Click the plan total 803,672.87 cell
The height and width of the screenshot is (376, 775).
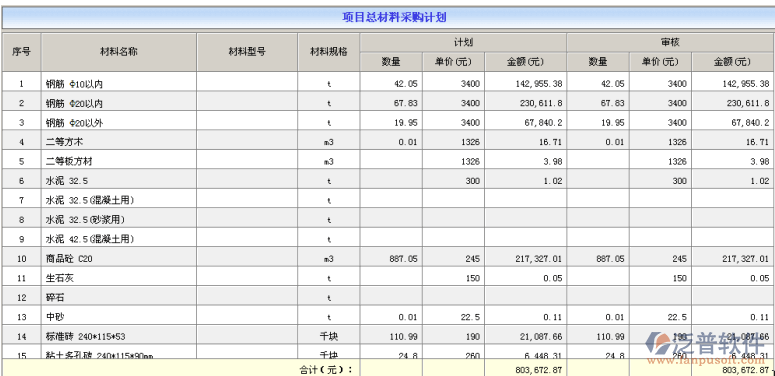click(x=525, y=369)
